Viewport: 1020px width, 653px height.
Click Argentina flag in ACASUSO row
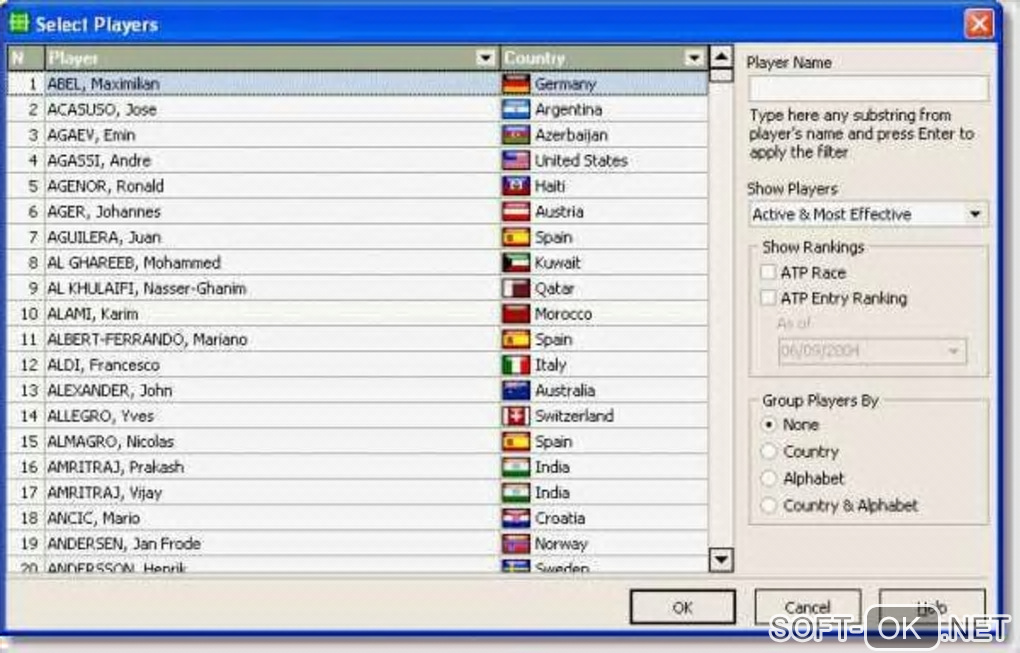(516, 109)
